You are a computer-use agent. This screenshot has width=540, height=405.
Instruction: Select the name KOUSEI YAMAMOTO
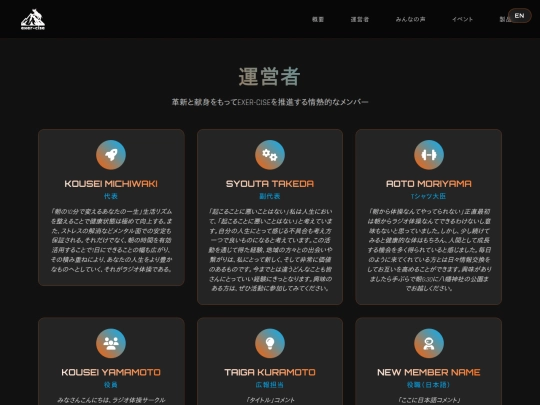111,372
